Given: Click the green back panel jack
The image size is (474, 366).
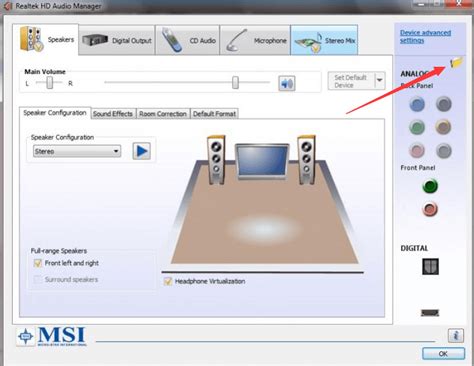Looking at the screenshot, I should [417, 127].
